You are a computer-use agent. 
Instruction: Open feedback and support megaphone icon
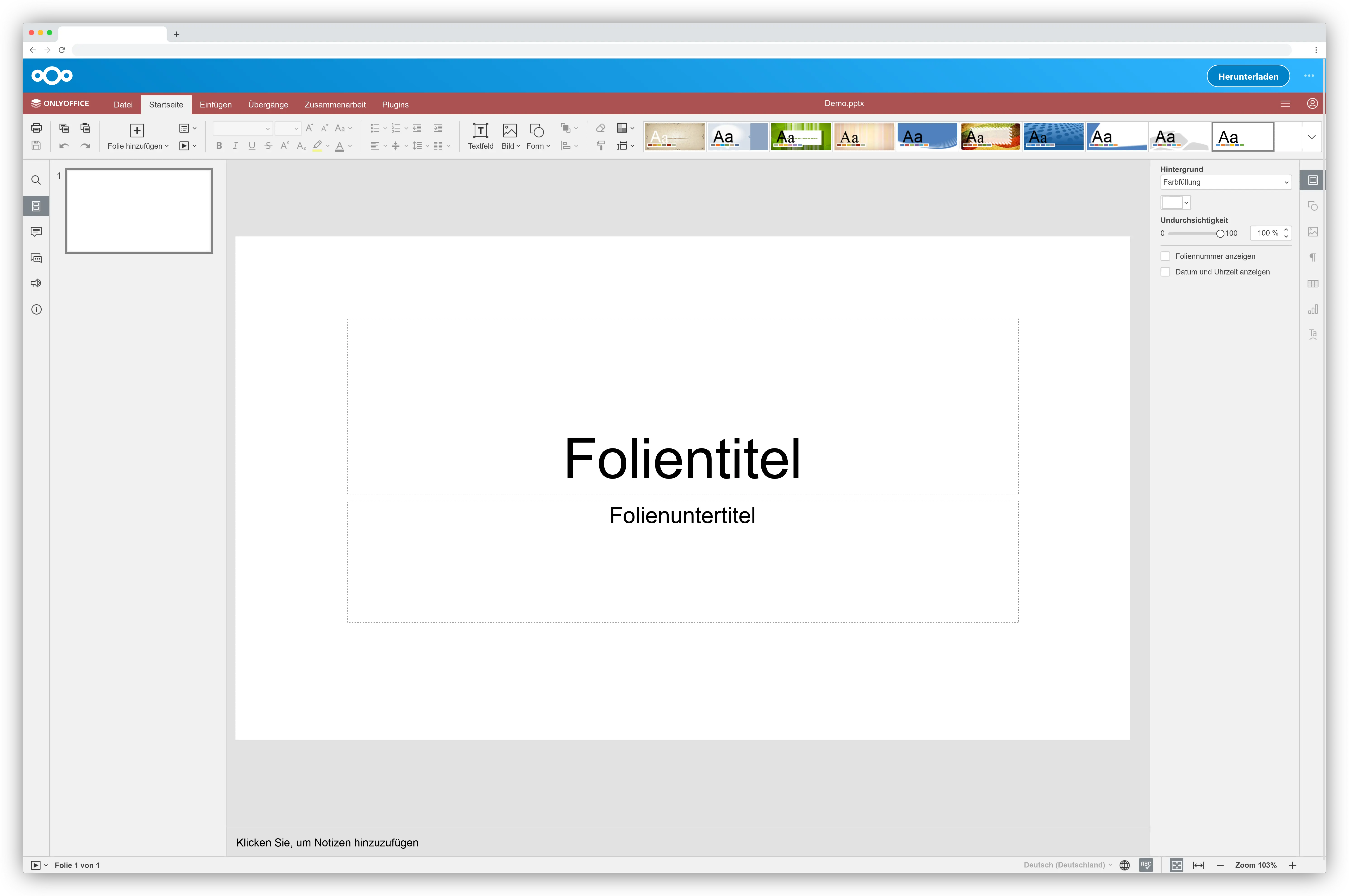36,284
